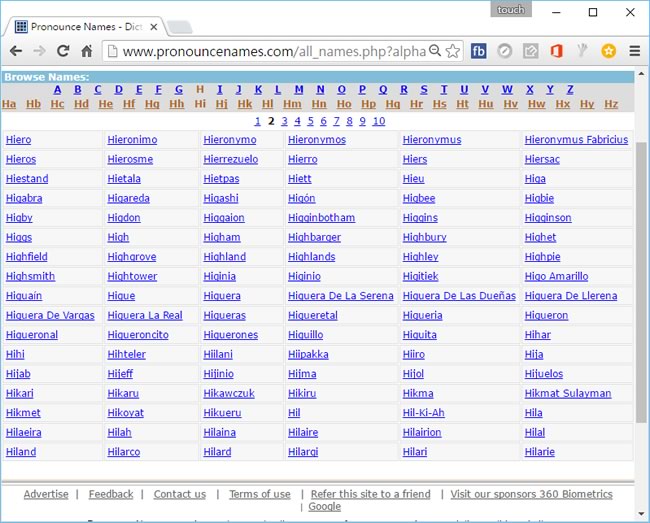
Task: Open the Office extension icon
Action: pyautogui.click(x=556, y=51)
